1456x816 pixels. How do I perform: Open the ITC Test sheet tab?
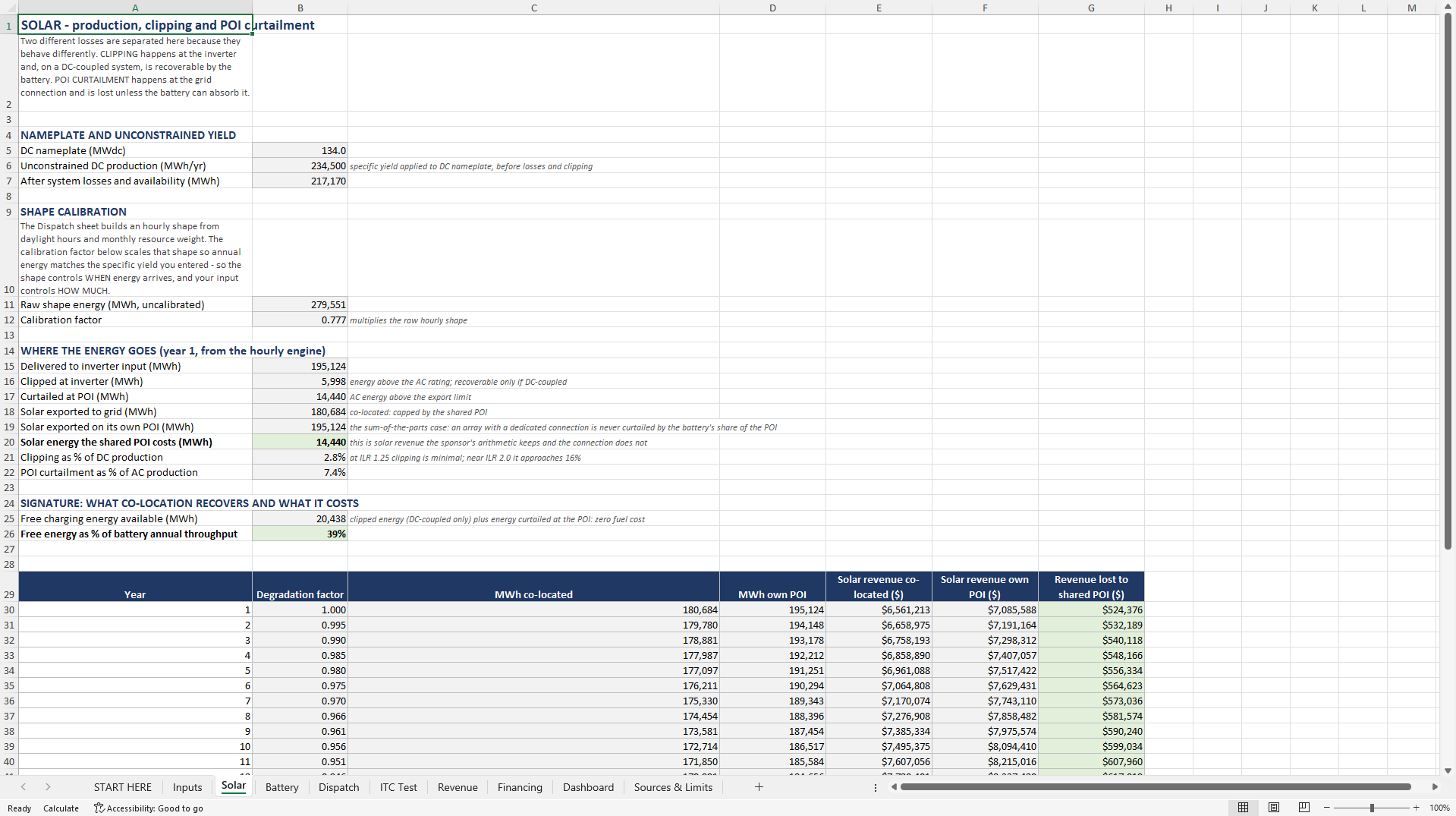[398, 787]
